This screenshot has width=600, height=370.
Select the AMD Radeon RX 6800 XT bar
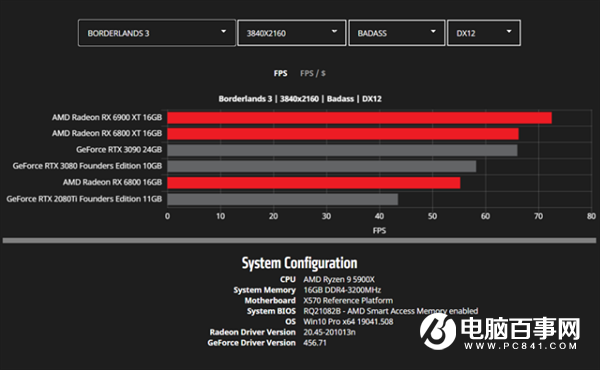tap(343, 134)
